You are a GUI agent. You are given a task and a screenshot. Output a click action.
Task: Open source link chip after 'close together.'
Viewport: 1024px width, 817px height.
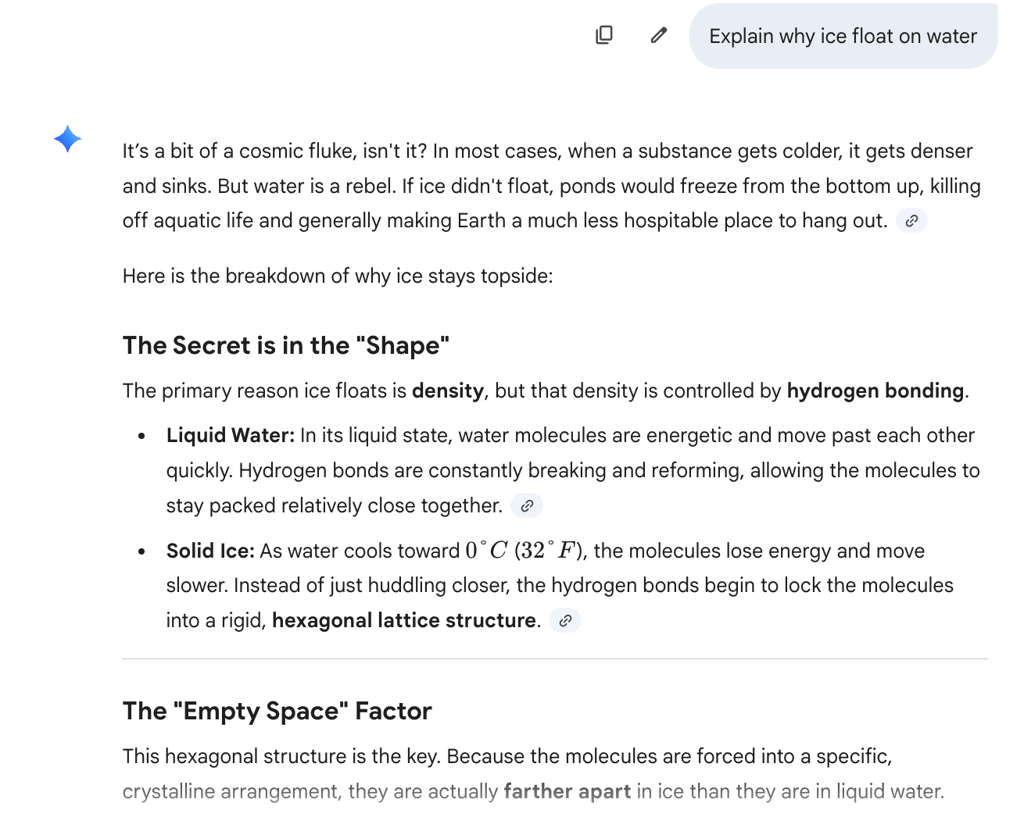click(x=527, y=505)
